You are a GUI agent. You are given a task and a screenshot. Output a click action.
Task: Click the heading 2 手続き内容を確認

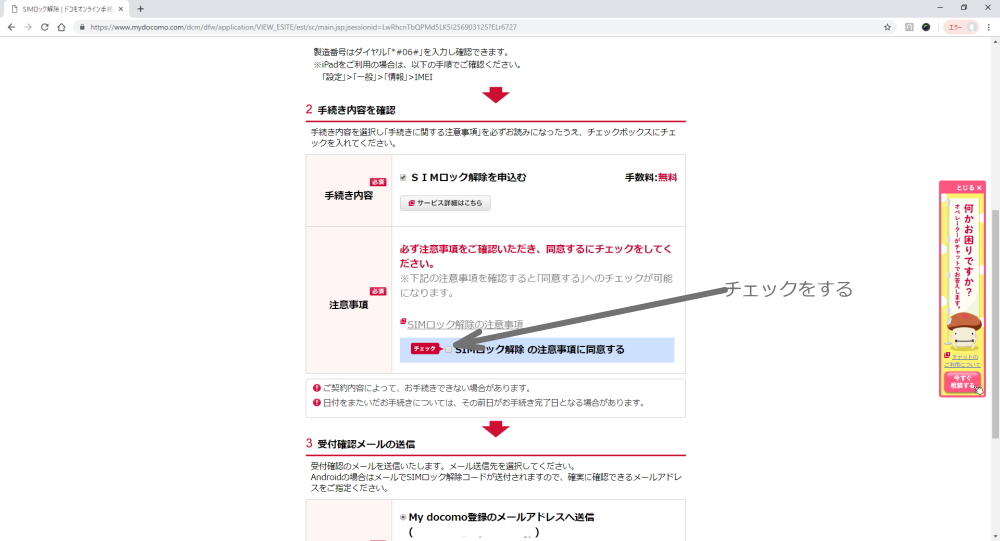[x=350, y=110]
